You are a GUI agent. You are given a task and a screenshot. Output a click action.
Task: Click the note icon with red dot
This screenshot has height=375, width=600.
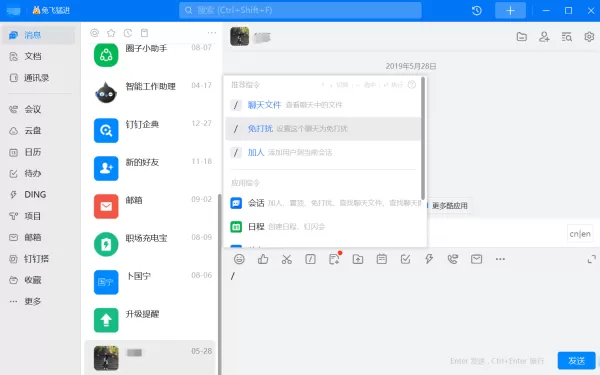click(x=334, y=259)
